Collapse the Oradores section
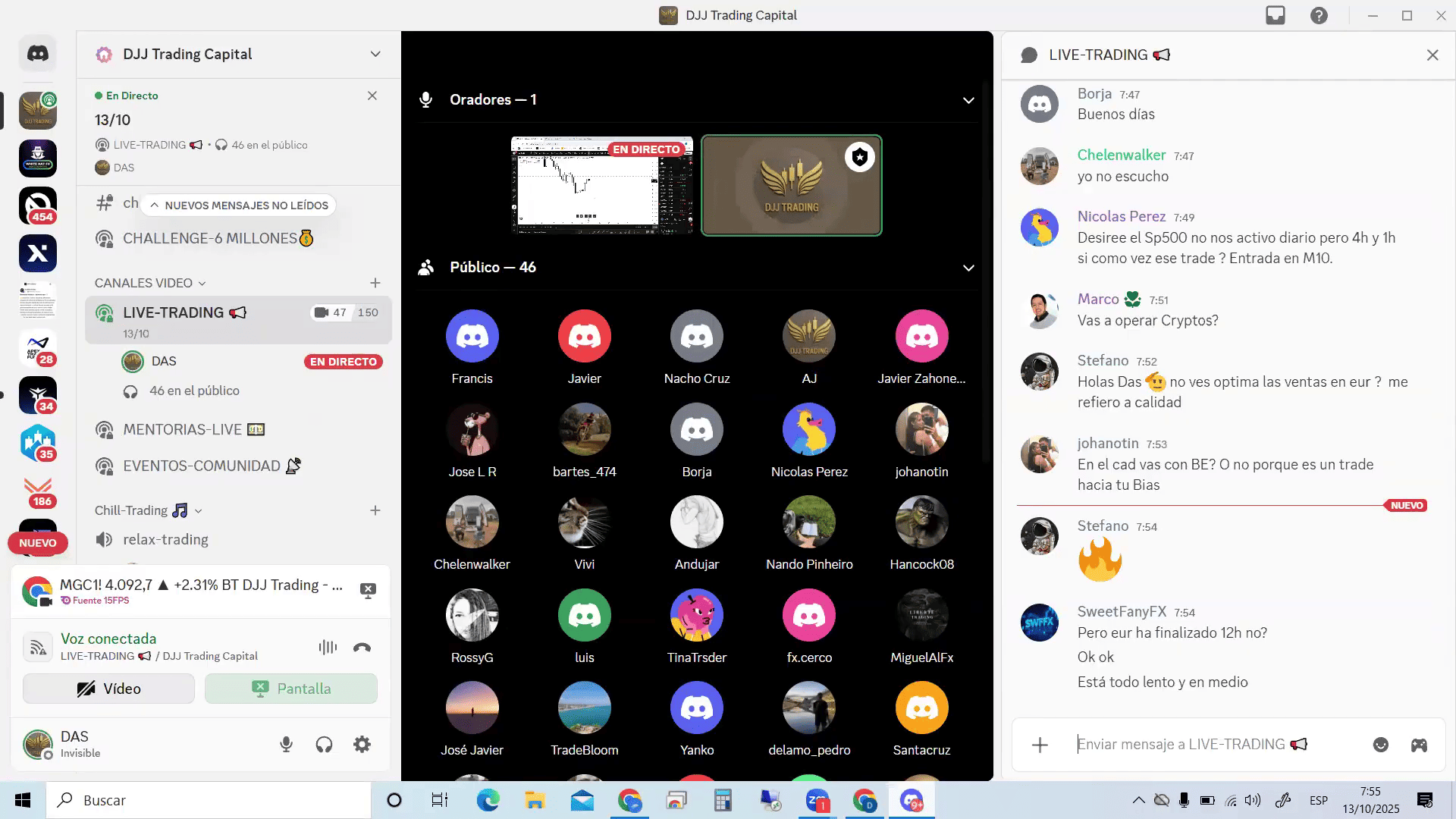Viewport: 1456px width, 819px height. point(968,100)
